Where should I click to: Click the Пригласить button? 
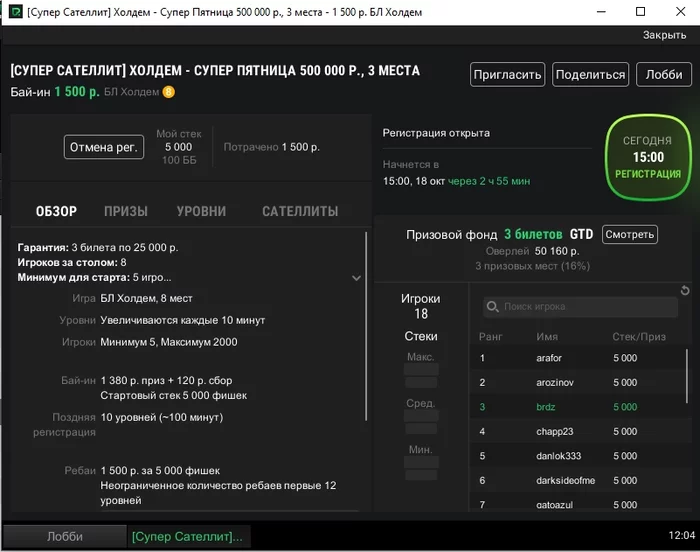[x=507, y=75]
